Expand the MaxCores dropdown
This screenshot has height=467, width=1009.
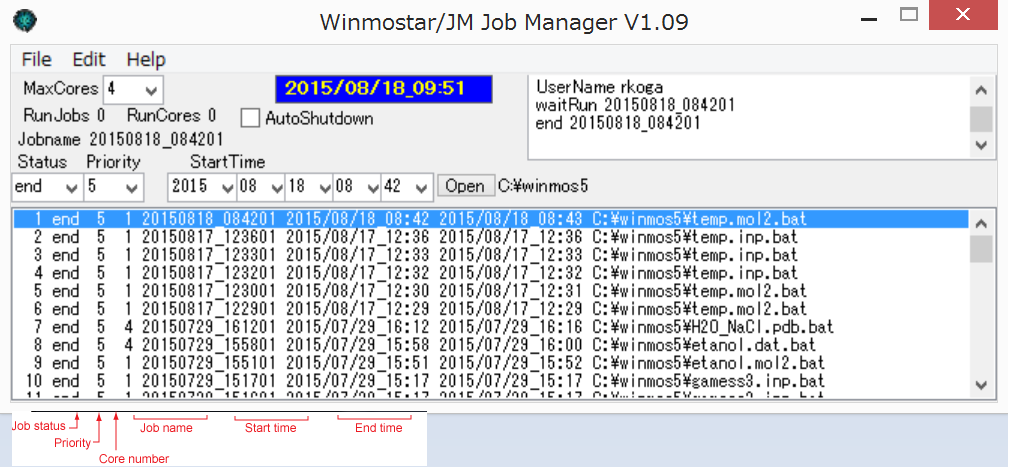point(151,90)
